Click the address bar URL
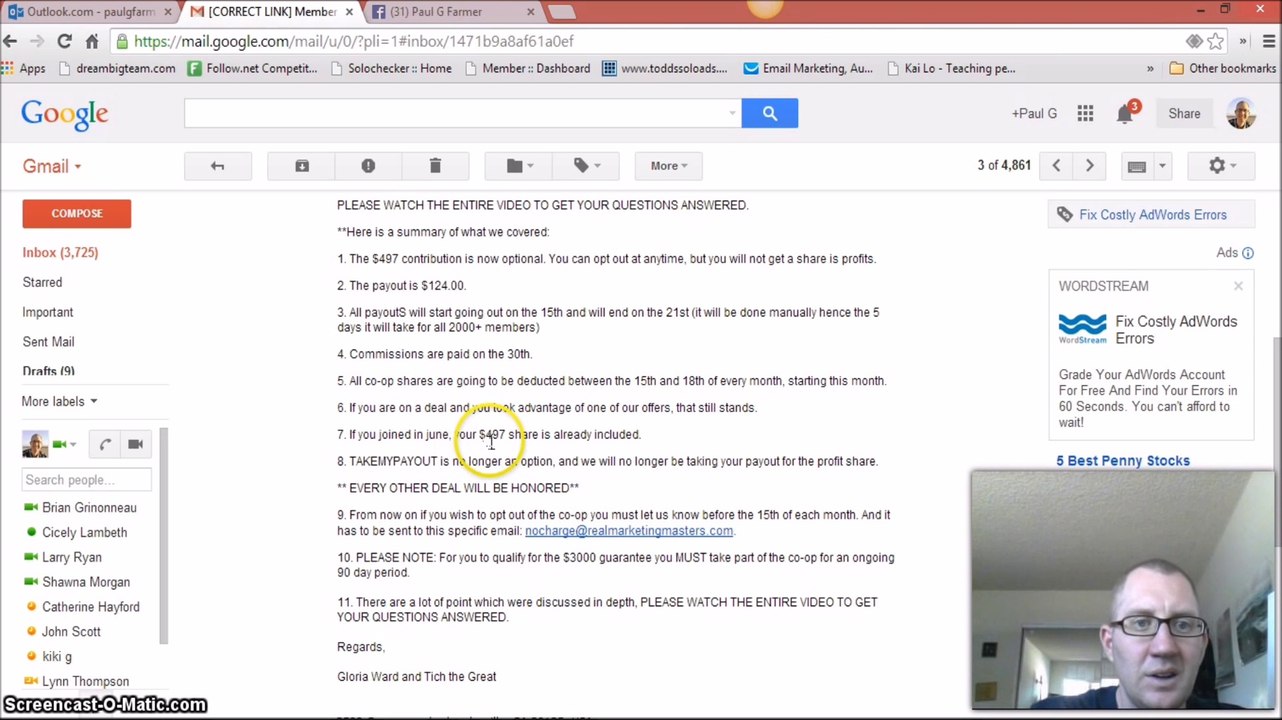The image size is (1282, 720). pyautogui.click(x=354, y=41)
